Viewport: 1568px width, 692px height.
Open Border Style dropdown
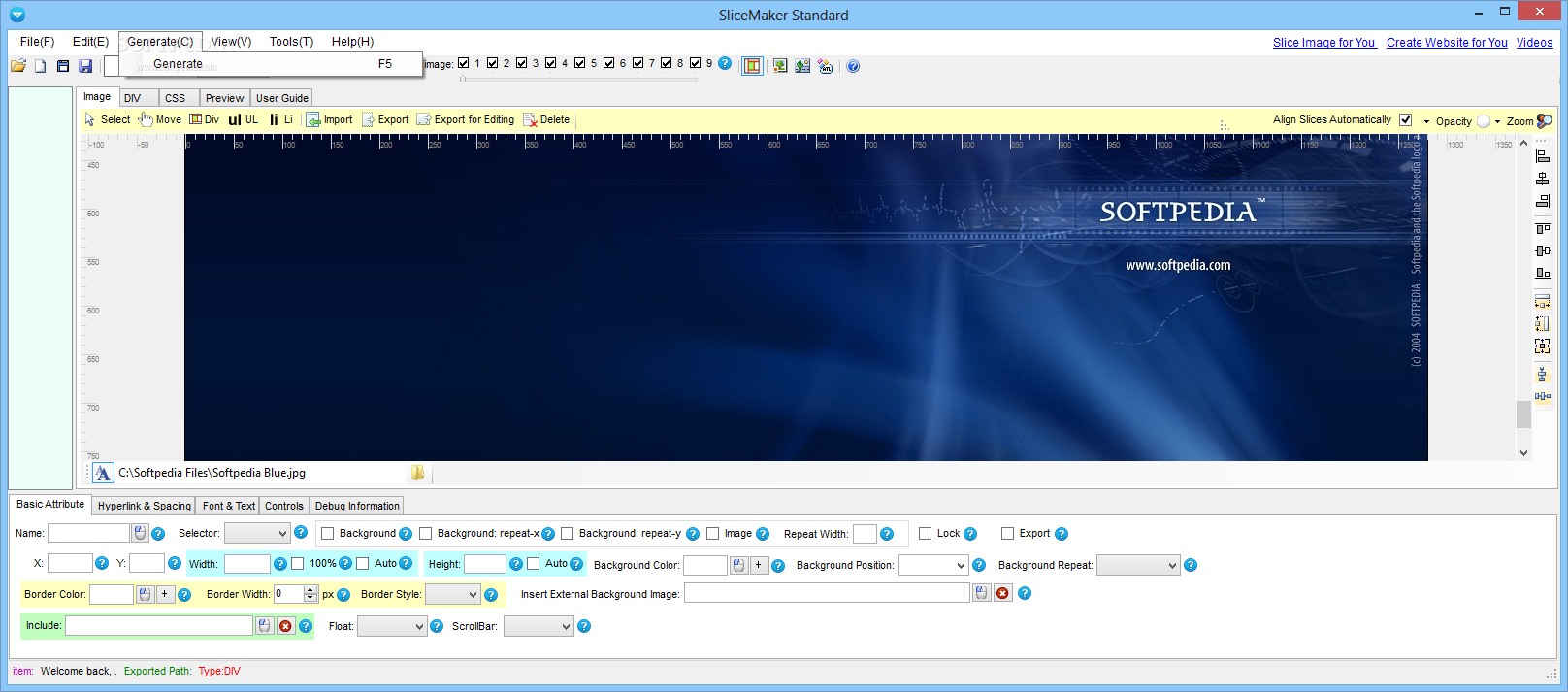[452, 594]
